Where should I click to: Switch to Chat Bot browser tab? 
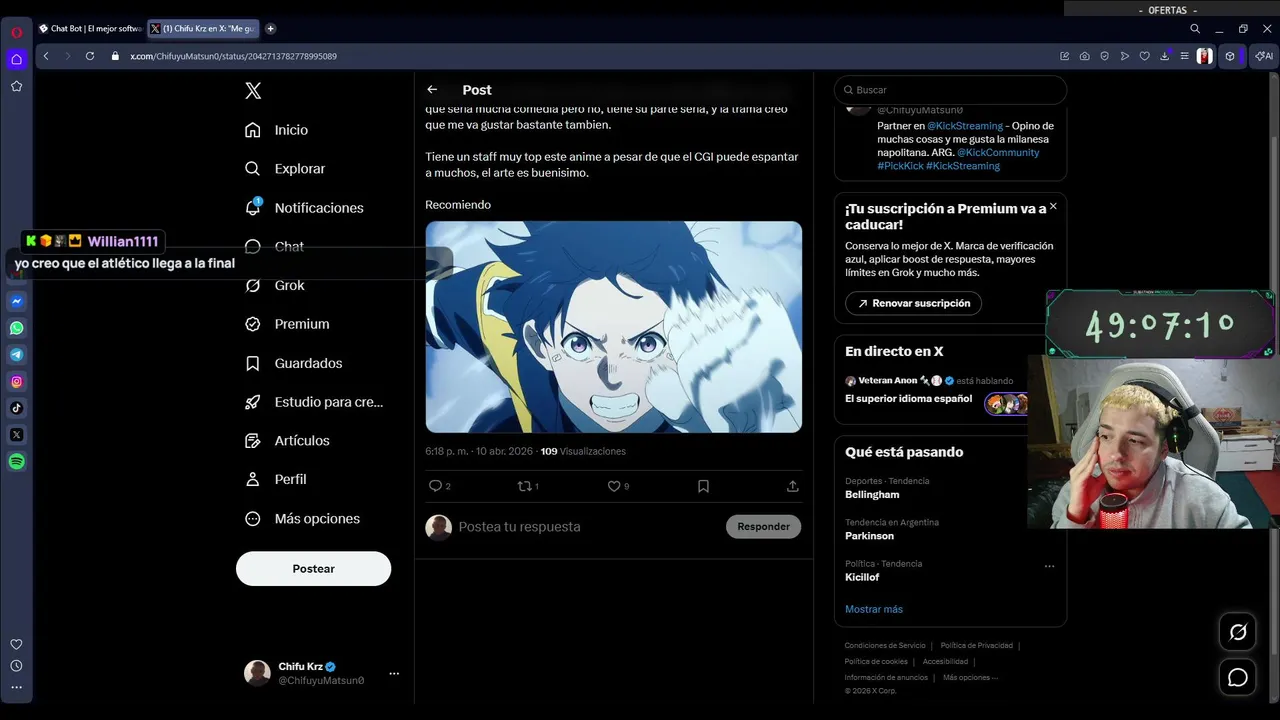pos(90,29)
